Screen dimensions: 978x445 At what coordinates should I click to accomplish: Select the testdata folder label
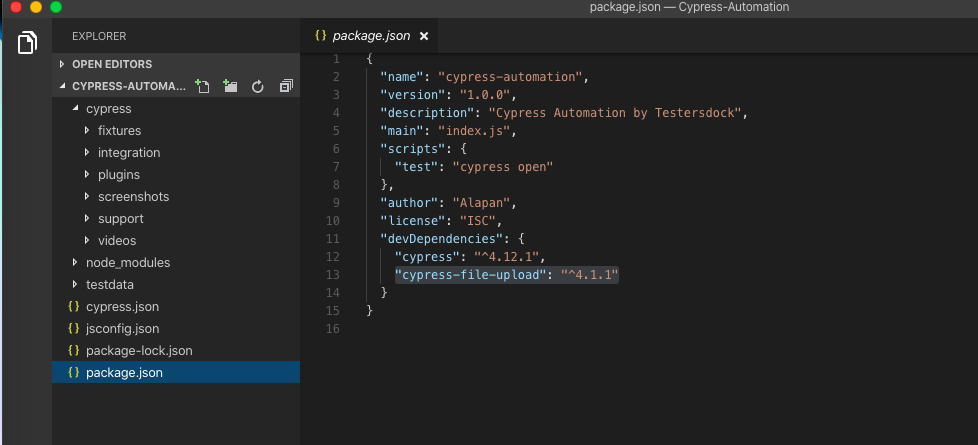click(x=110, y=285)
